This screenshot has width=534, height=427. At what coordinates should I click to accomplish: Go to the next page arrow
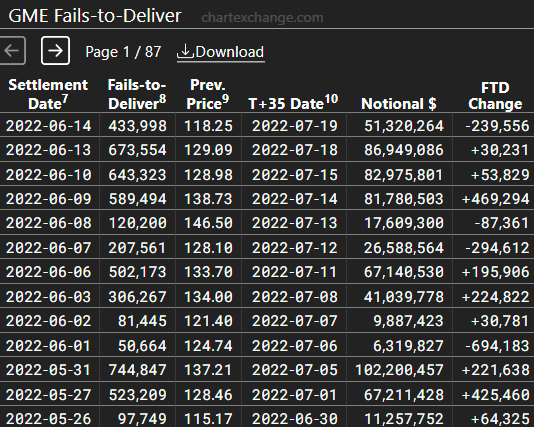56,51
